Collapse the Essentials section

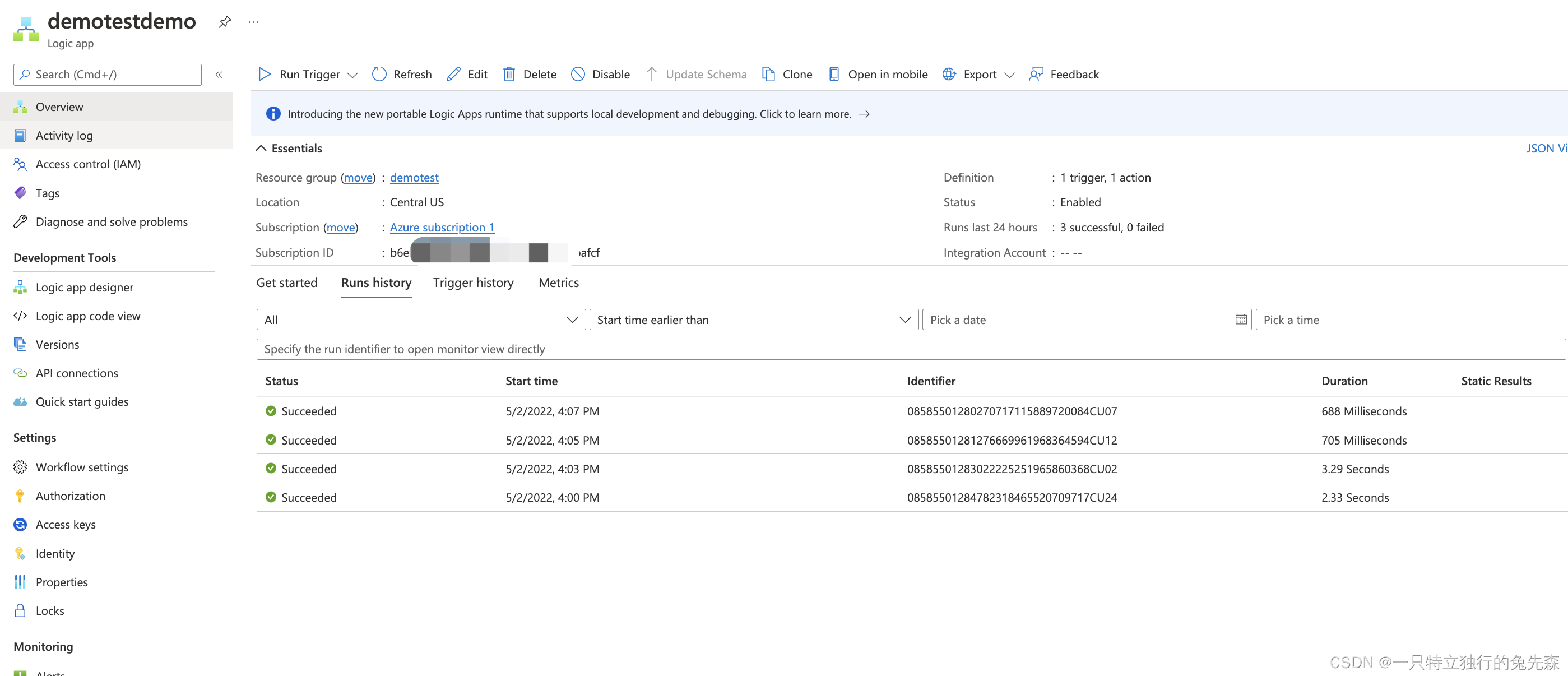[x=261, y=148]
